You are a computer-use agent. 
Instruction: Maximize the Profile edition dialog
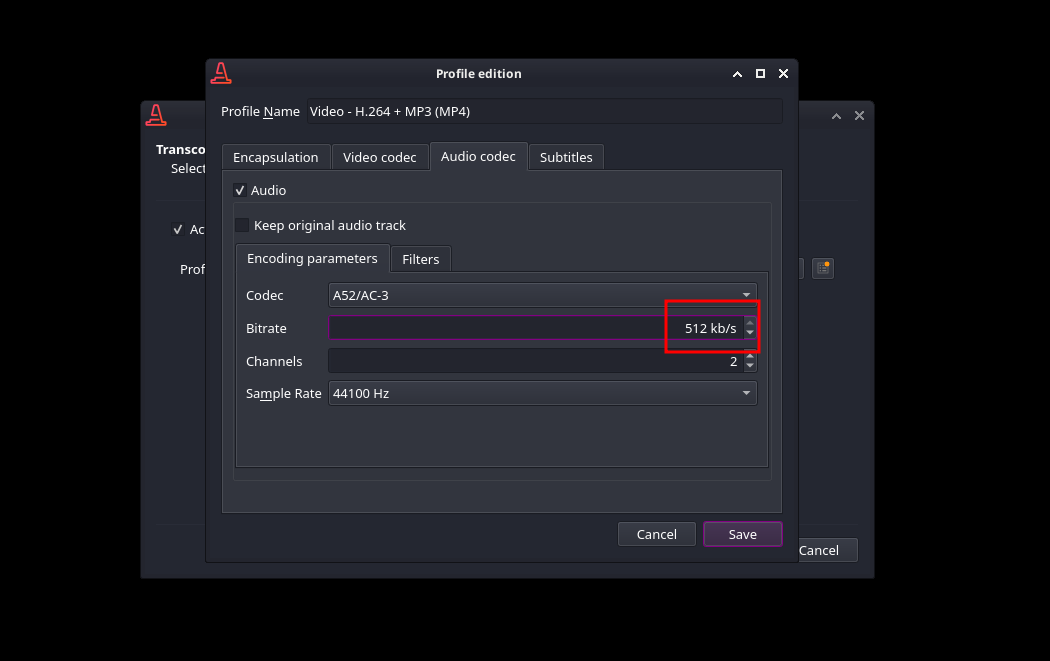tap(760, 73)
